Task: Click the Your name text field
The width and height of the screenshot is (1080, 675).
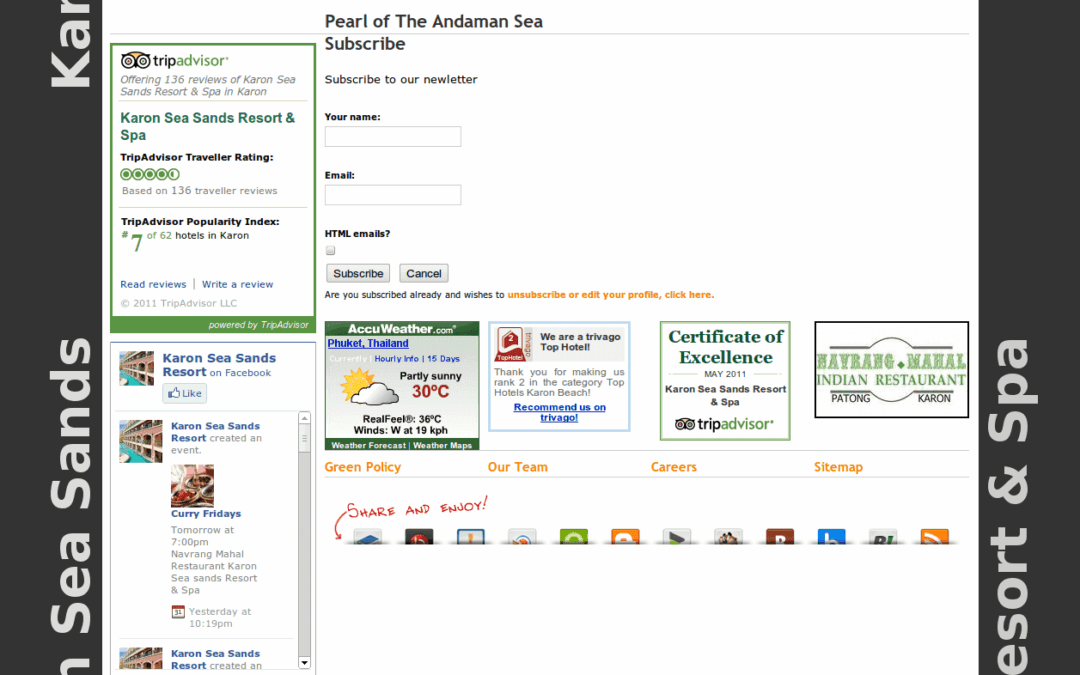Action: [393, 136]
